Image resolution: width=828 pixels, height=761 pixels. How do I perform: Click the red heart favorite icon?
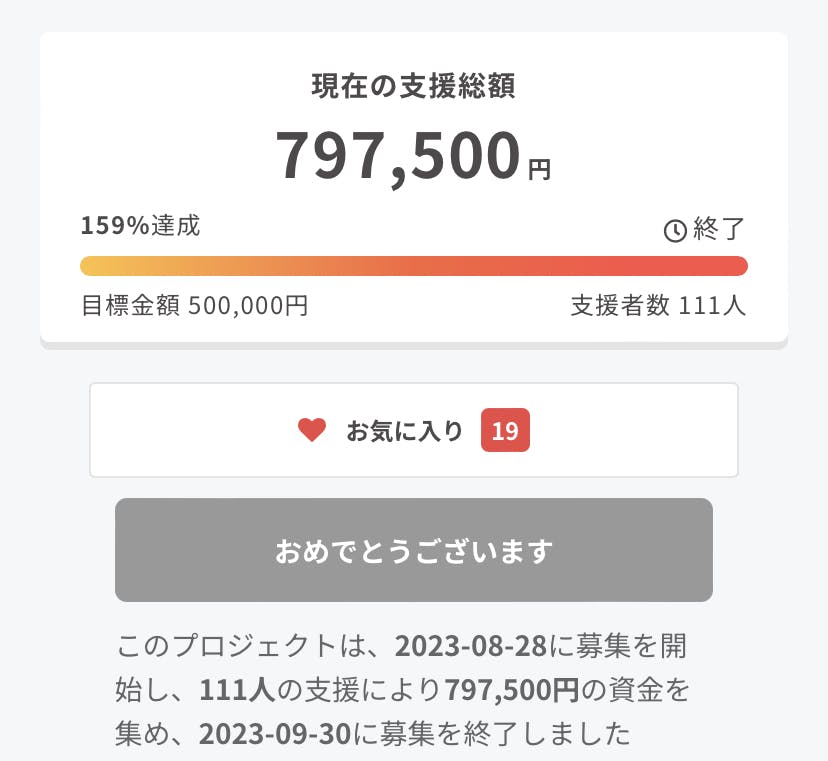point(312,430)
